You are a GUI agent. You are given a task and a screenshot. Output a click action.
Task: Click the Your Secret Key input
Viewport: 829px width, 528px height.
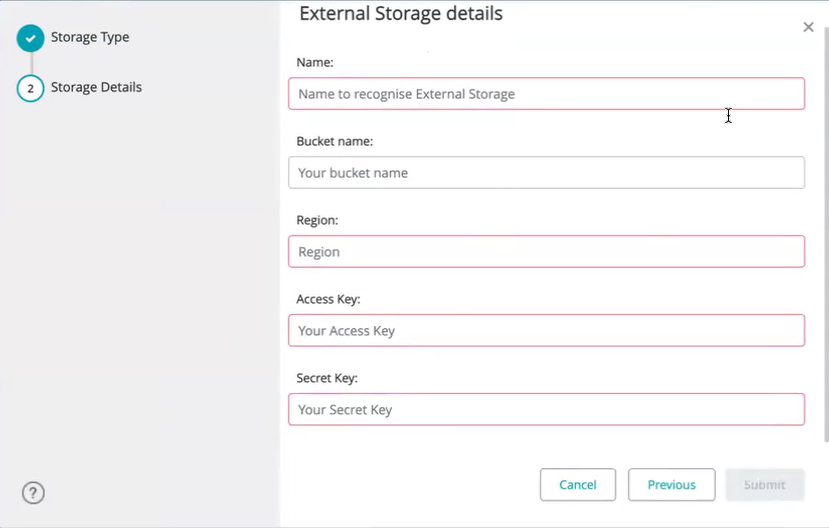tap(546, 410)
